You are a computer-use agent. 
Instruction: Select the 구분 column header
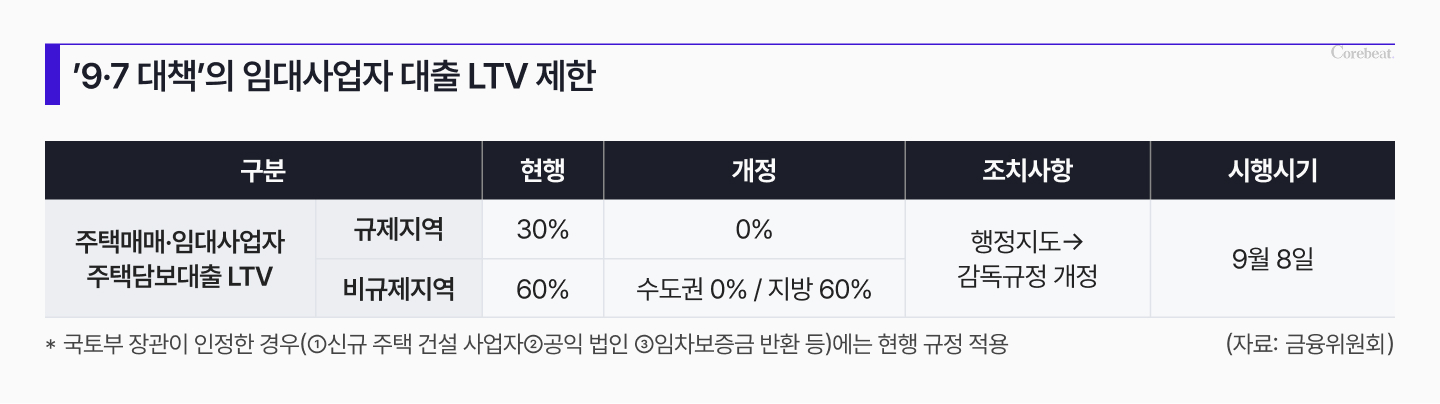(x=263, y=171)
